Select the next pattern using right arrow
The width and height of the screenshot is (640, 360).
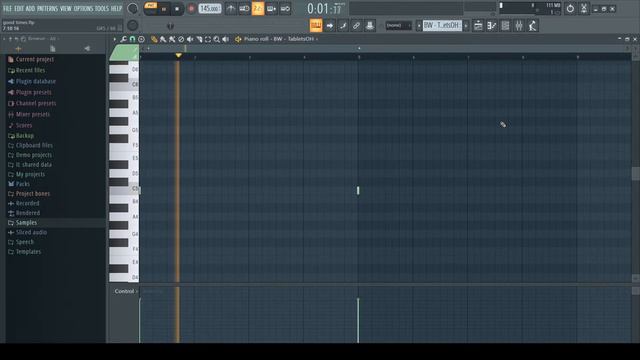click(x=466, y=26)
